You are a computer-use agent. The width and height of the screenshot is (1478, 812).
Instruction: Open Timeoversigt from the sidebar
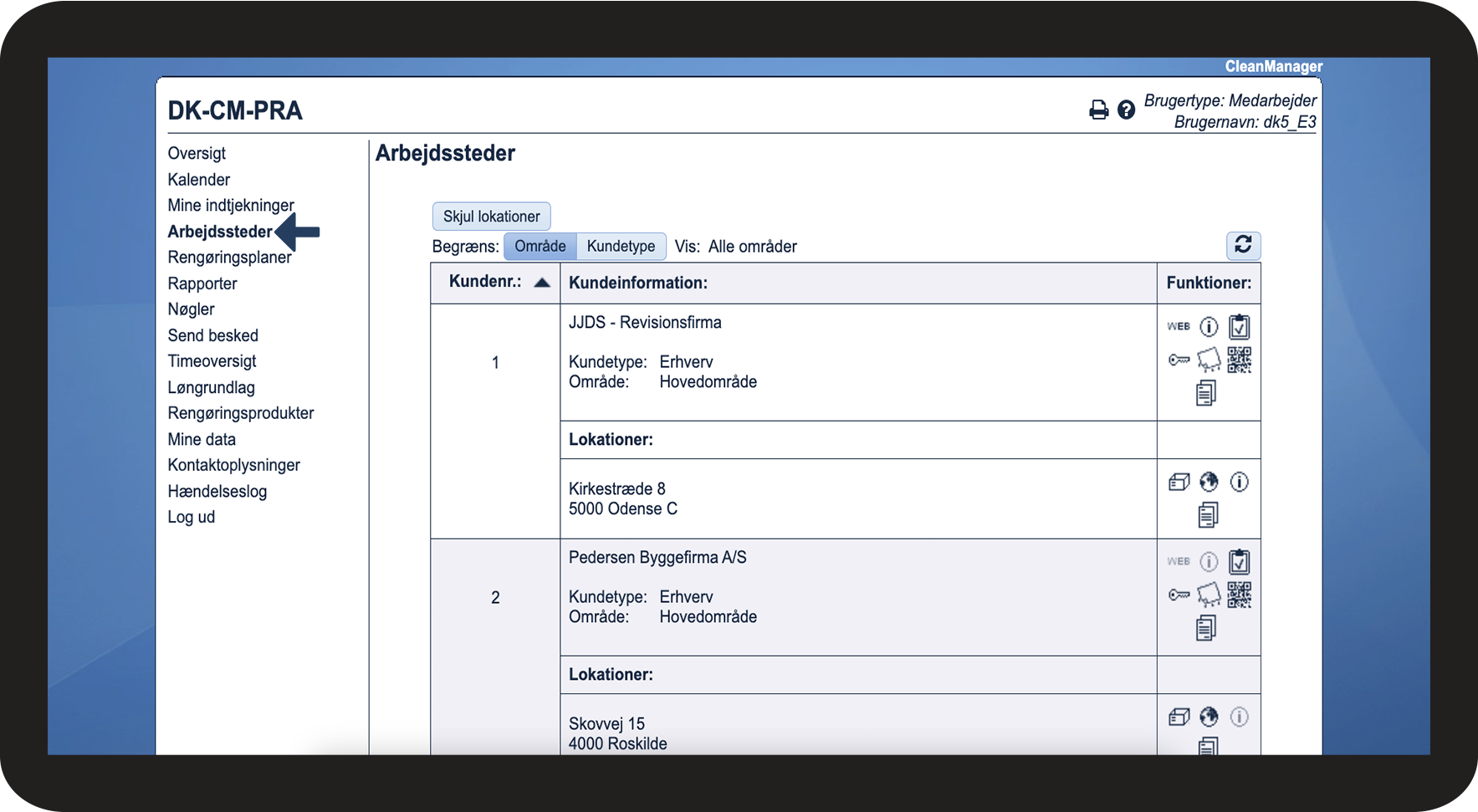pyautogui.click(x=212, y=360)
